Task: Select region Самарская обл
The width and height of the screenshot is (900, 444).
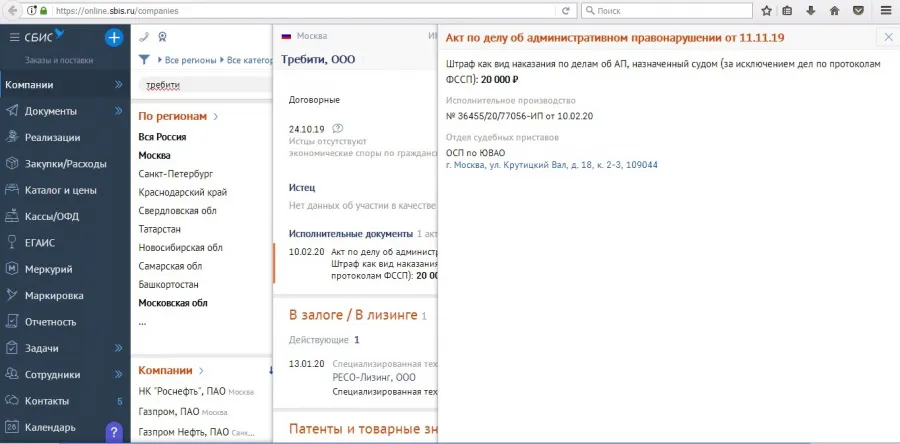Action: pyautogui.click(x=170, y=266)
